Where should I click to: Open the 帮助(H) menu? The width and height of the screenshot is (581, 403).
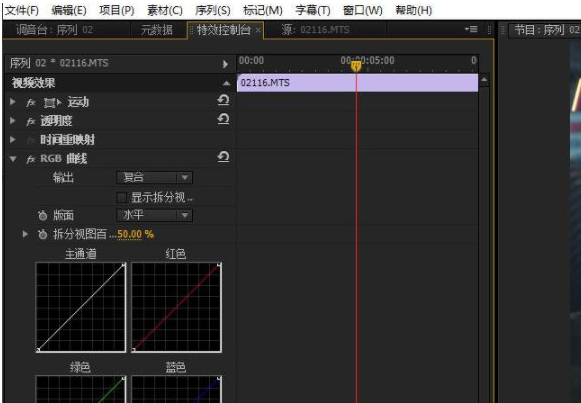point(414,10)
